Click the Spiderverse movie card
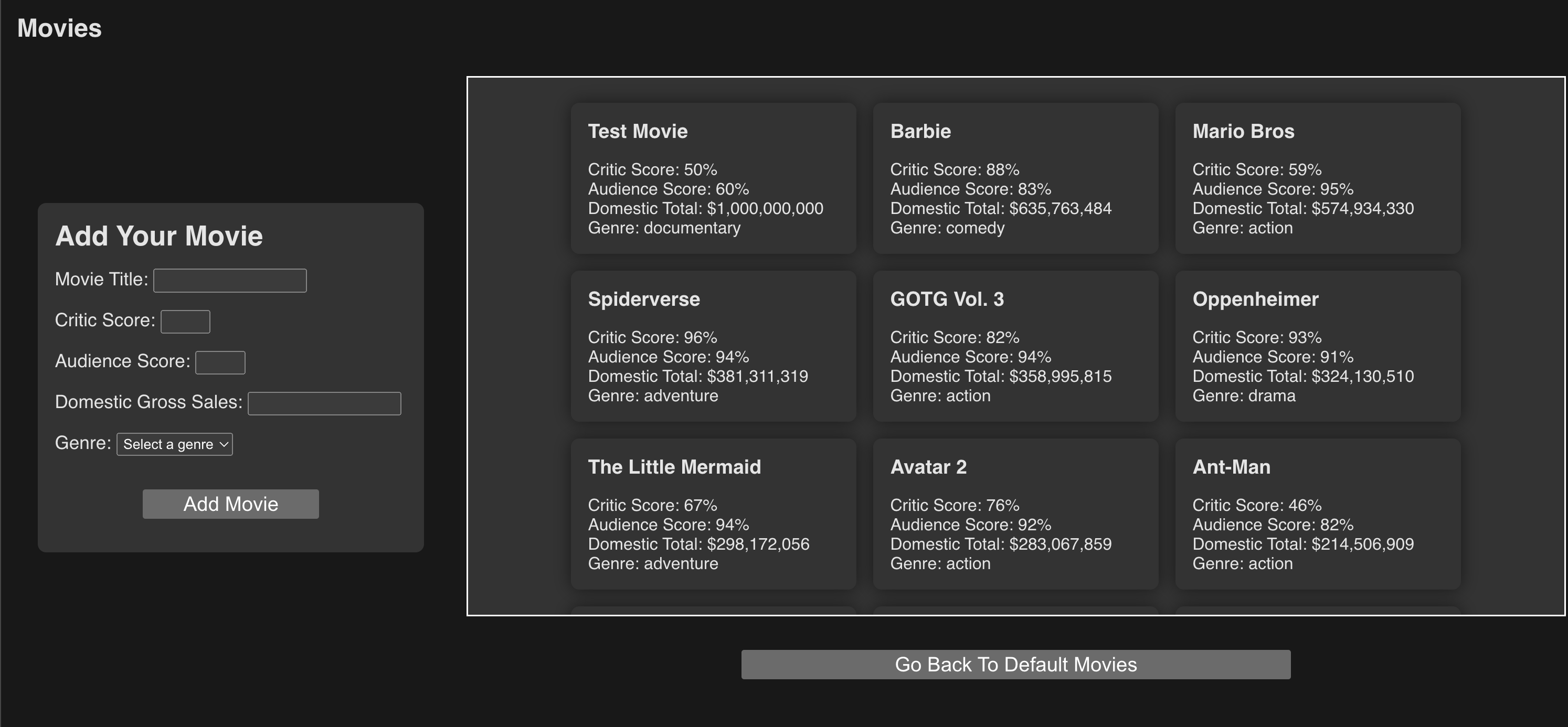 click(713, 346)
